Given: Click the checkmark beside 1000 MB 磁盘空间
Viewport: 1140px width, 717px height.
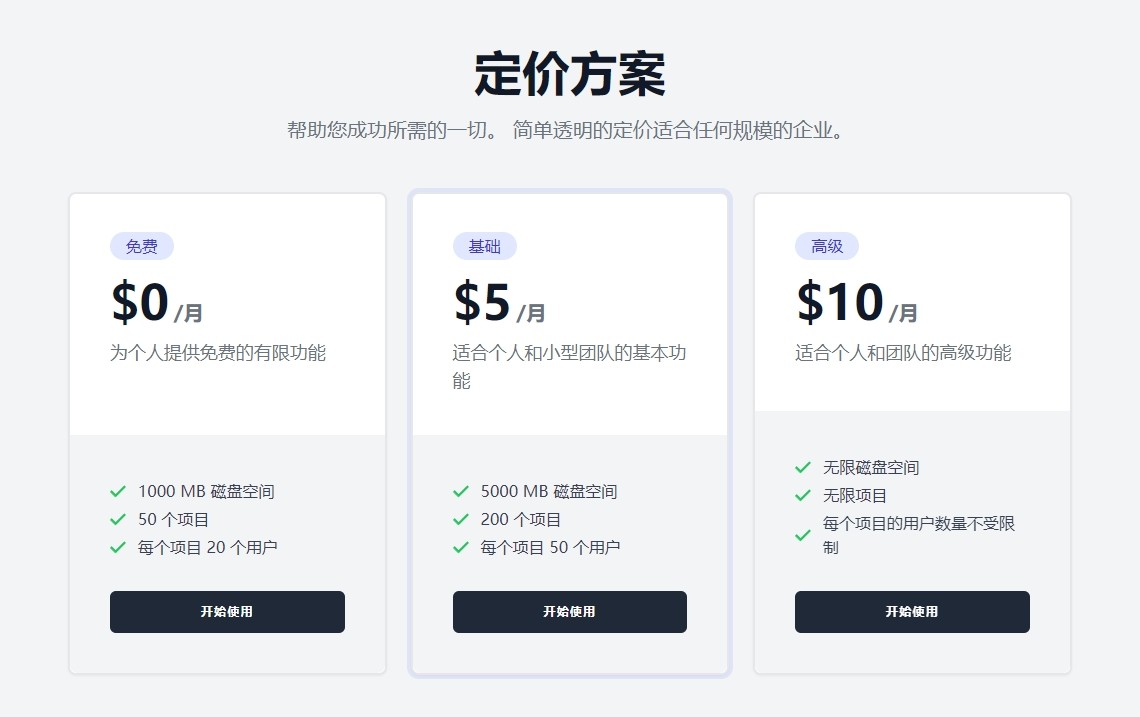Looking at the screenshot, I should click(118, 492).
